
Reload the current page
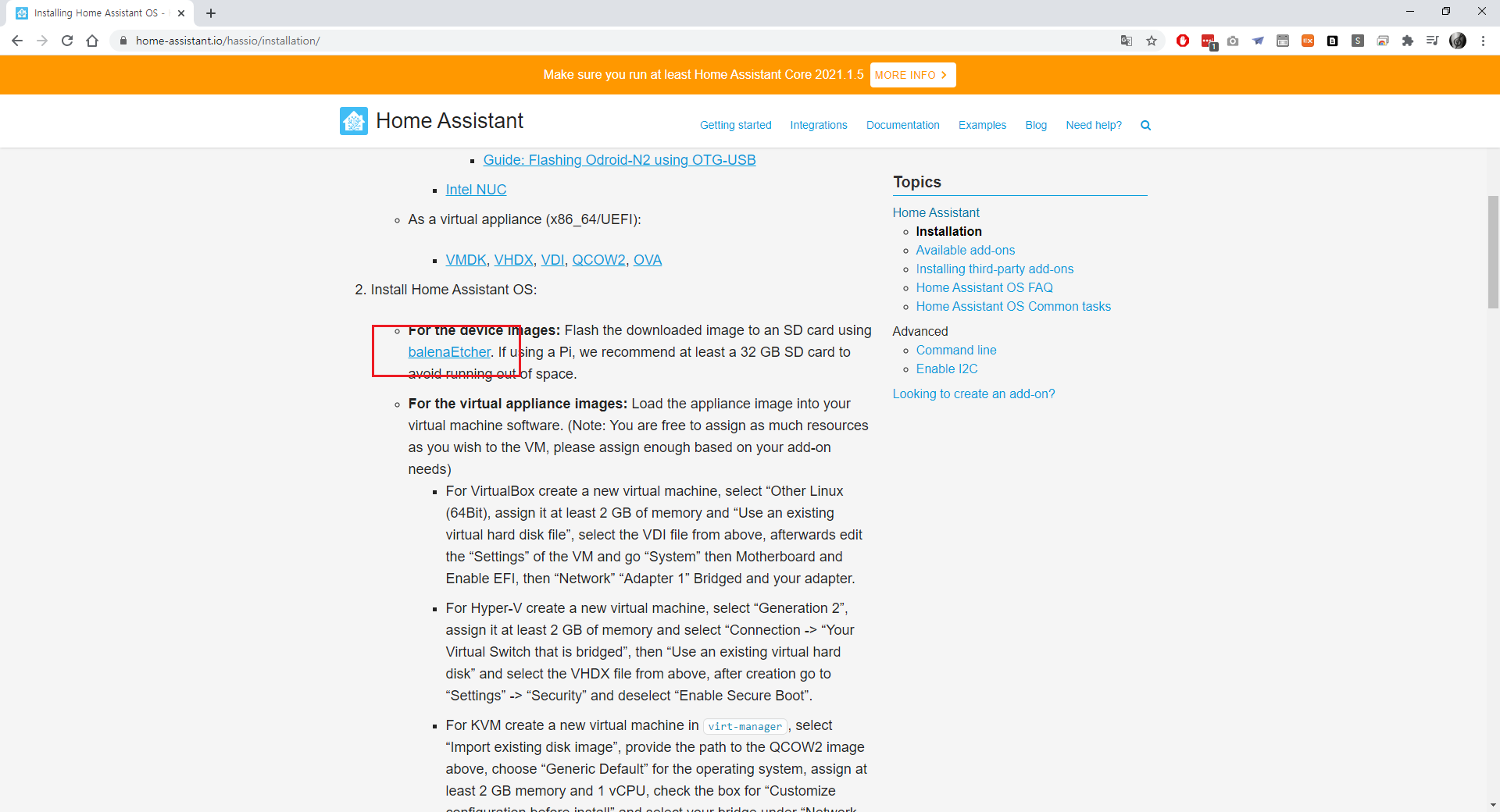[x=67, y=41]
